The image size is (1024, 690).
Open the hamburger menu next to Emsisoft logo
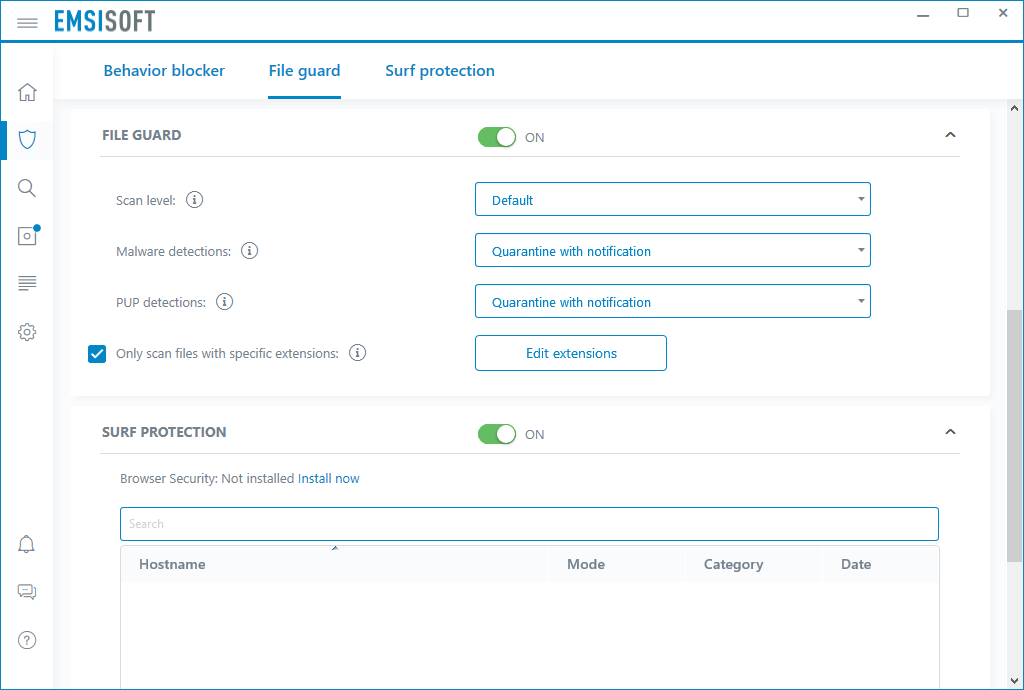[x=27, y=21]
